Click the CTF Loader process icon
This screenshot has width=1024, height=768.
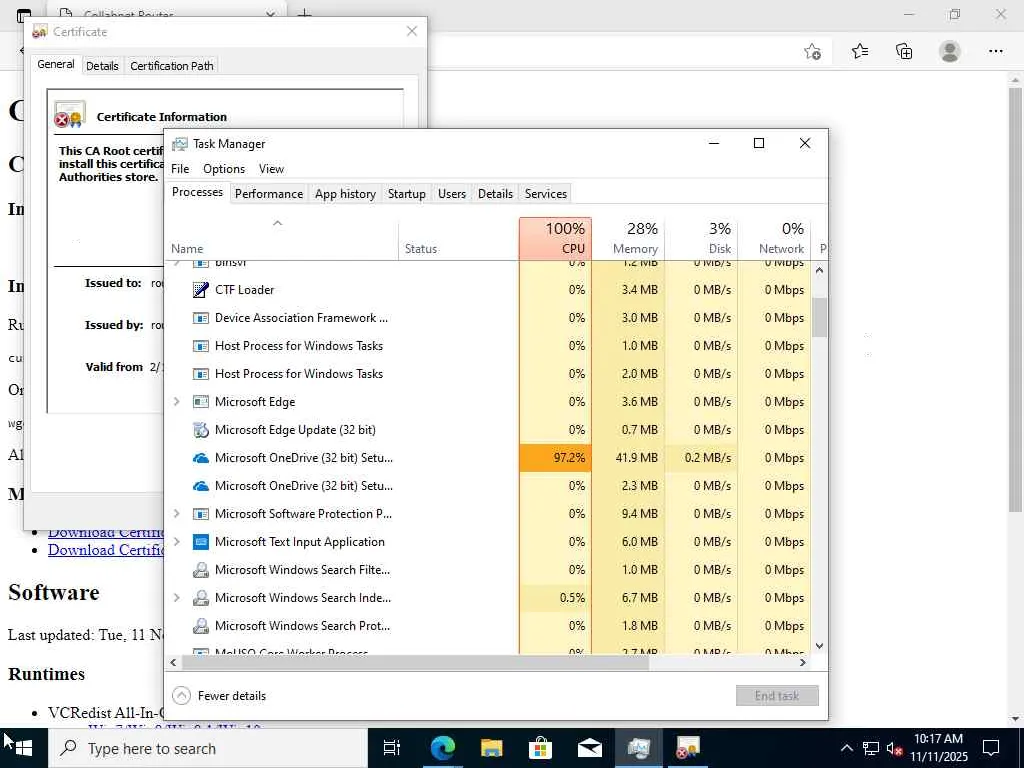point(200,289)
